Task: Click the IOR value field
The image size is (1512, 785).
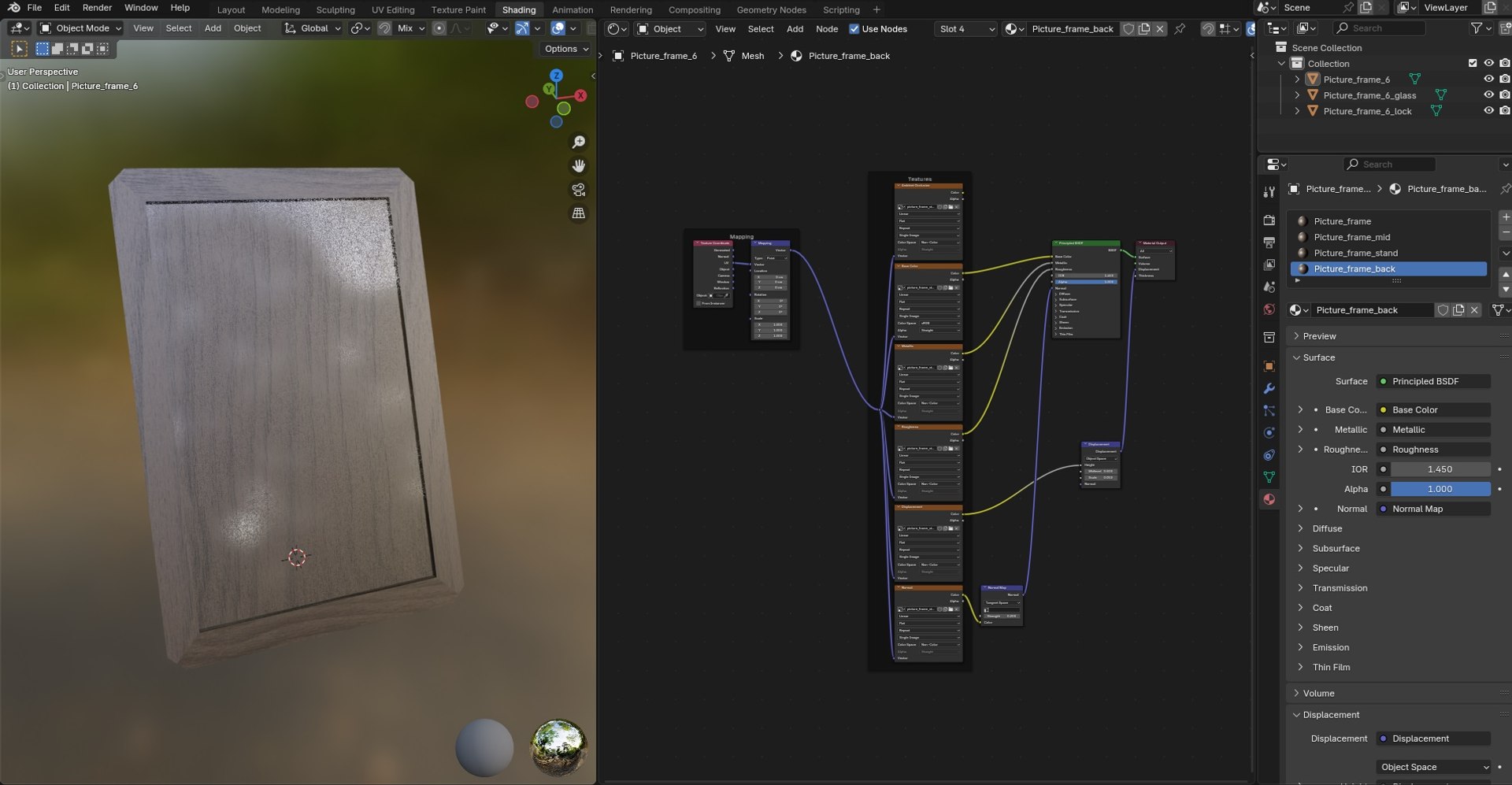Action: click(x=1440, y=469)
